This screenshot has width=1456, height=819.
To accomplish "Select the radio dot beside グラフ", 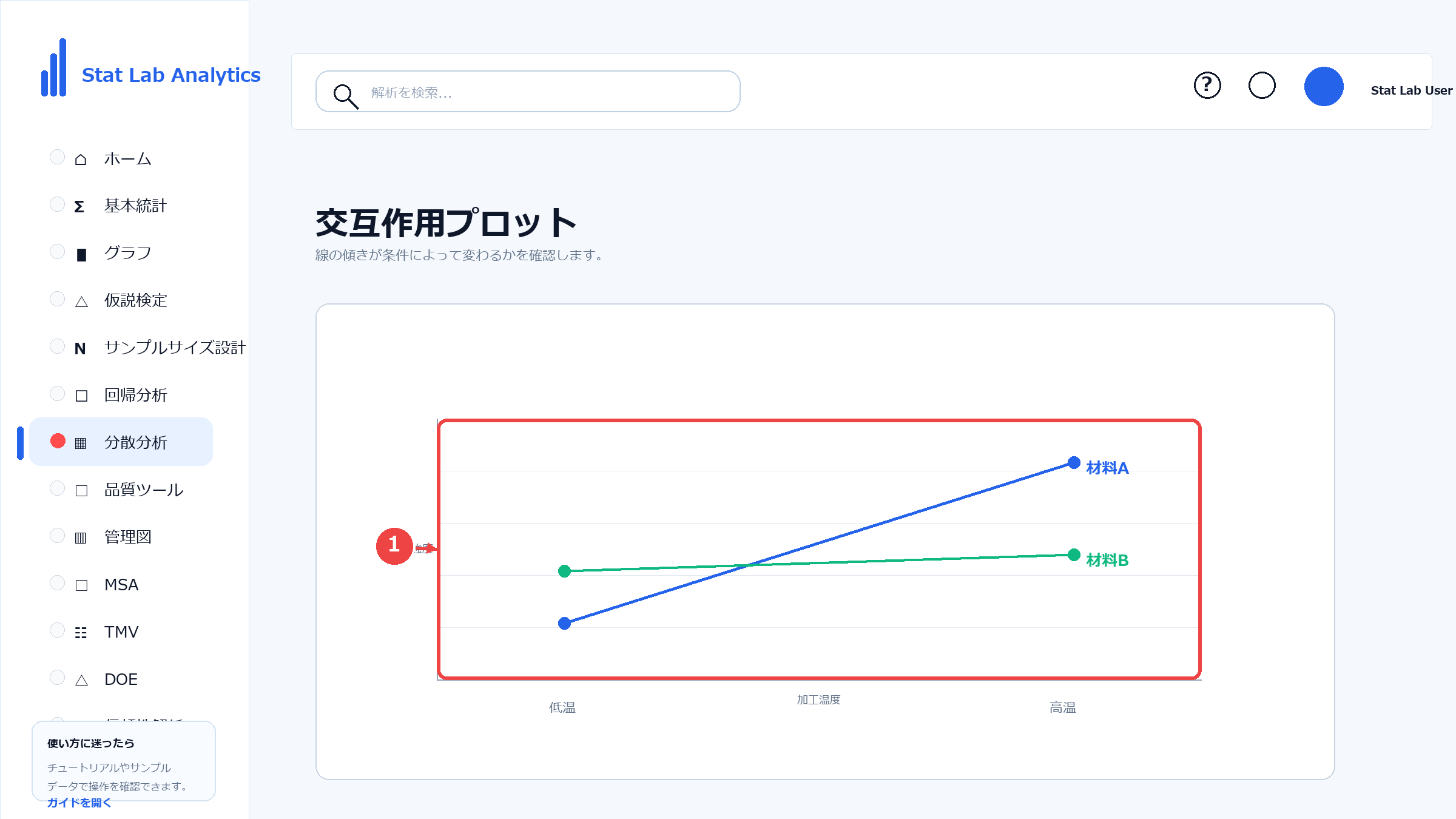I will tap(57, 252).
